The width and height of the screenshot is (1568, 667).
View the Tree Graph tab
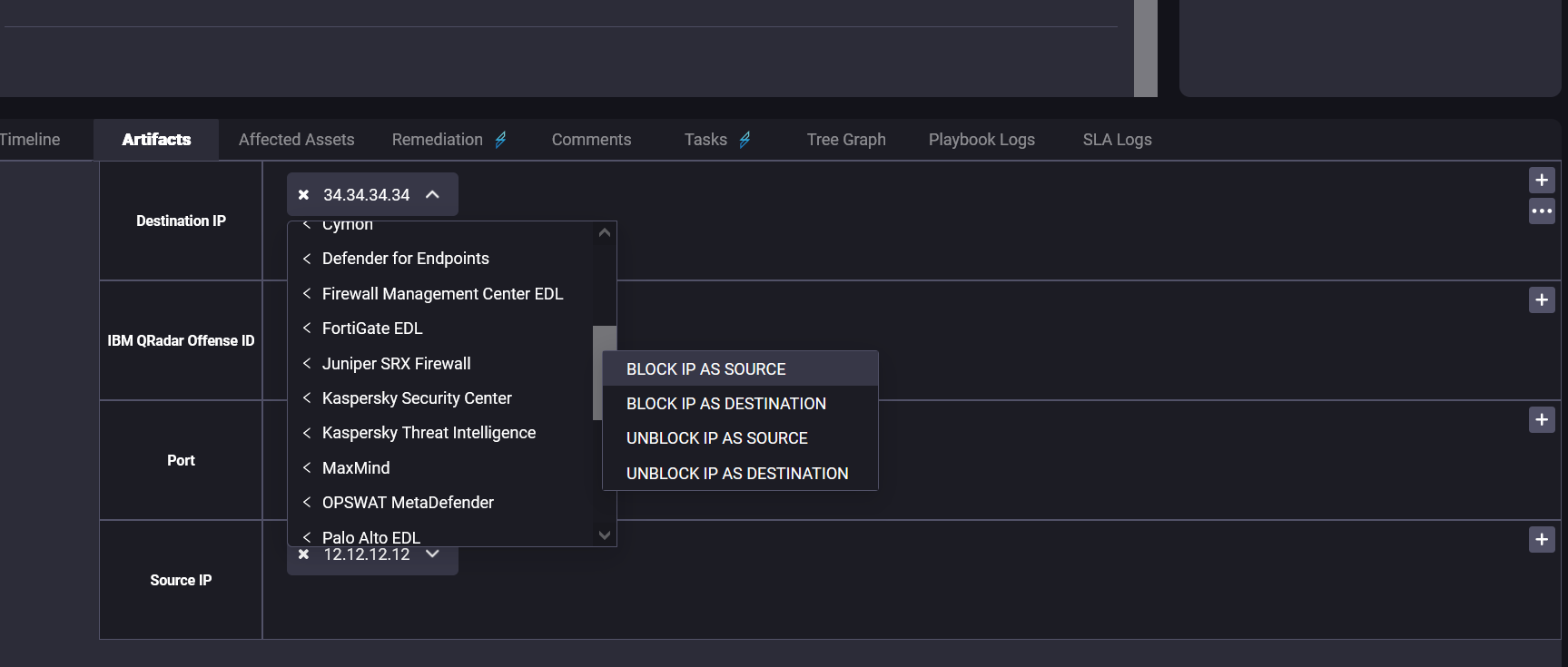846,140
